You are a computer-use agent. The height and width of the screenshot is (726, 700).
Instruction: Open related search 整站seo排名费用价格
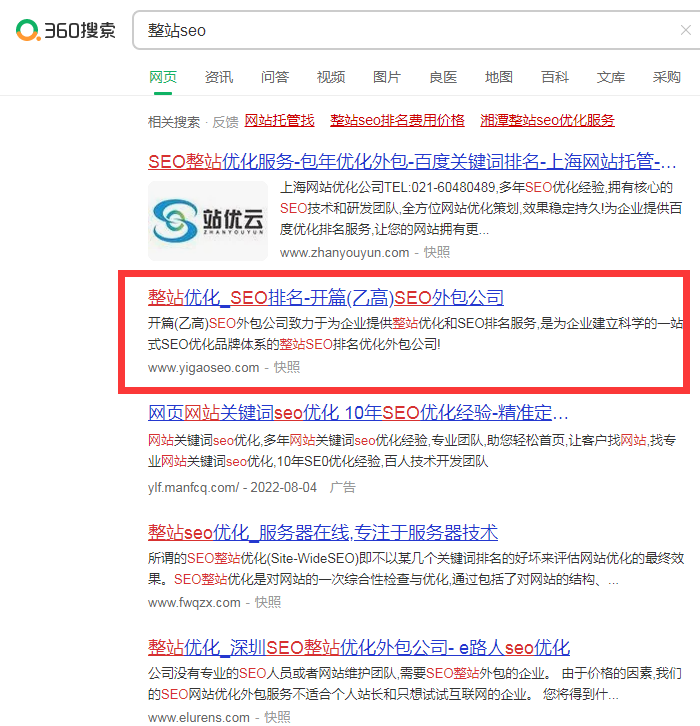tap(397, 120)
